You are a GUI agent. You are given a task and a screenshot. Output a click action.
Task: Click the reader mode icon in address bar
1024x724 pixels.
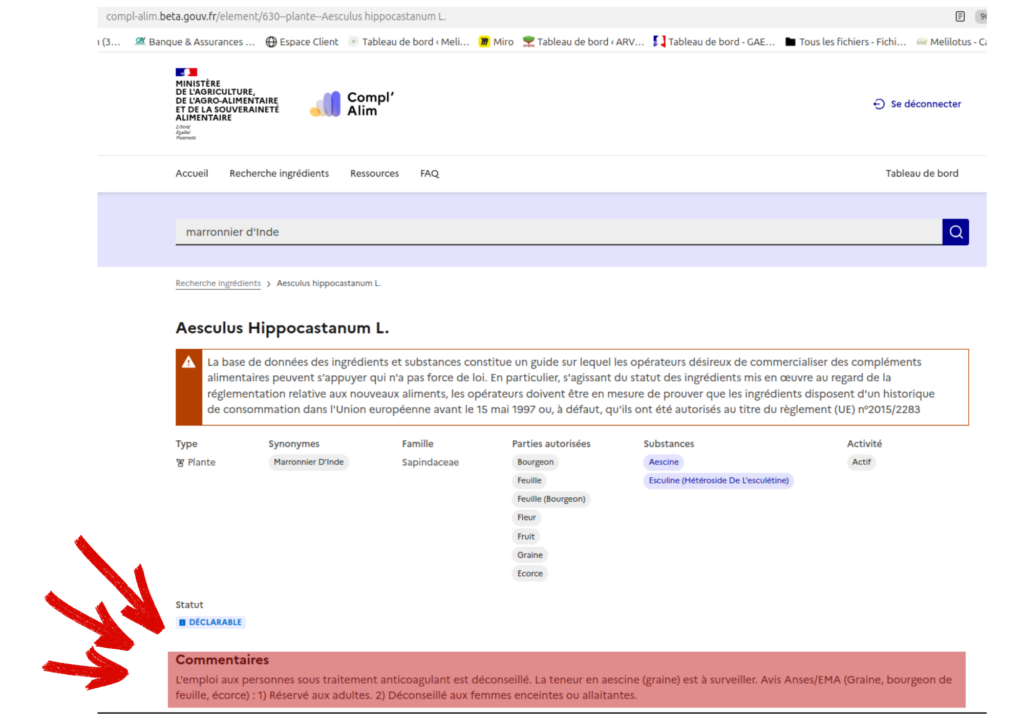click(960, 17)
